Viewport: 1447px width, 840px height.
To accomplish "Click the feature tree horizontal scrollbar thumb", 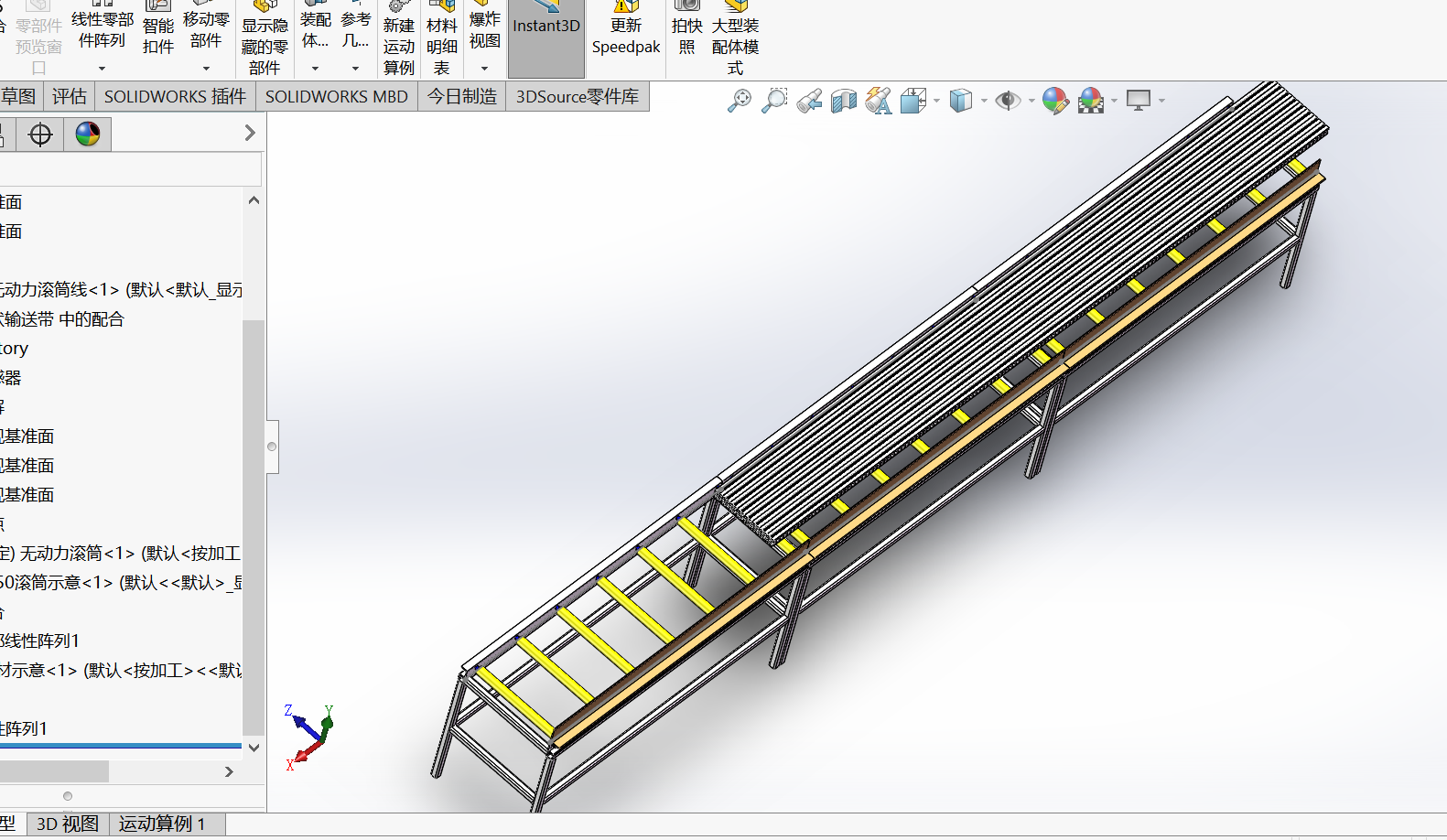I will click(54, 772).
